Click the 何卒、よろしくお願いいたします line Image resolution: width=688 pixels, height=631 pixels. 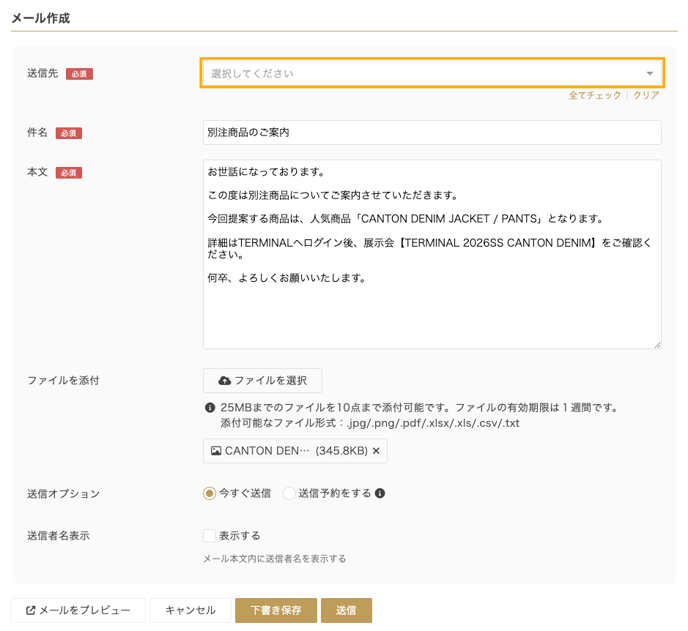coord(287,278)
